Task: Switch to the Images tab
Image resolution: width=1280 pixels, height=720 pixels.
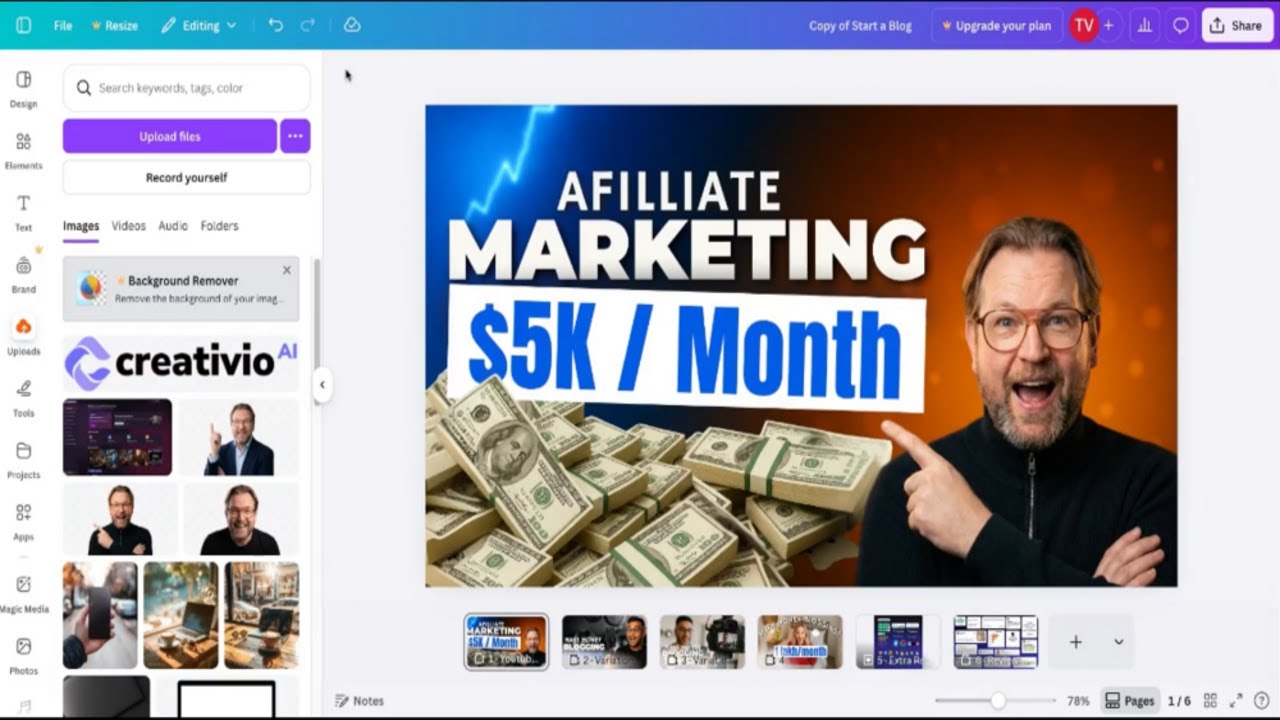Action: click(x=81, y=226)
